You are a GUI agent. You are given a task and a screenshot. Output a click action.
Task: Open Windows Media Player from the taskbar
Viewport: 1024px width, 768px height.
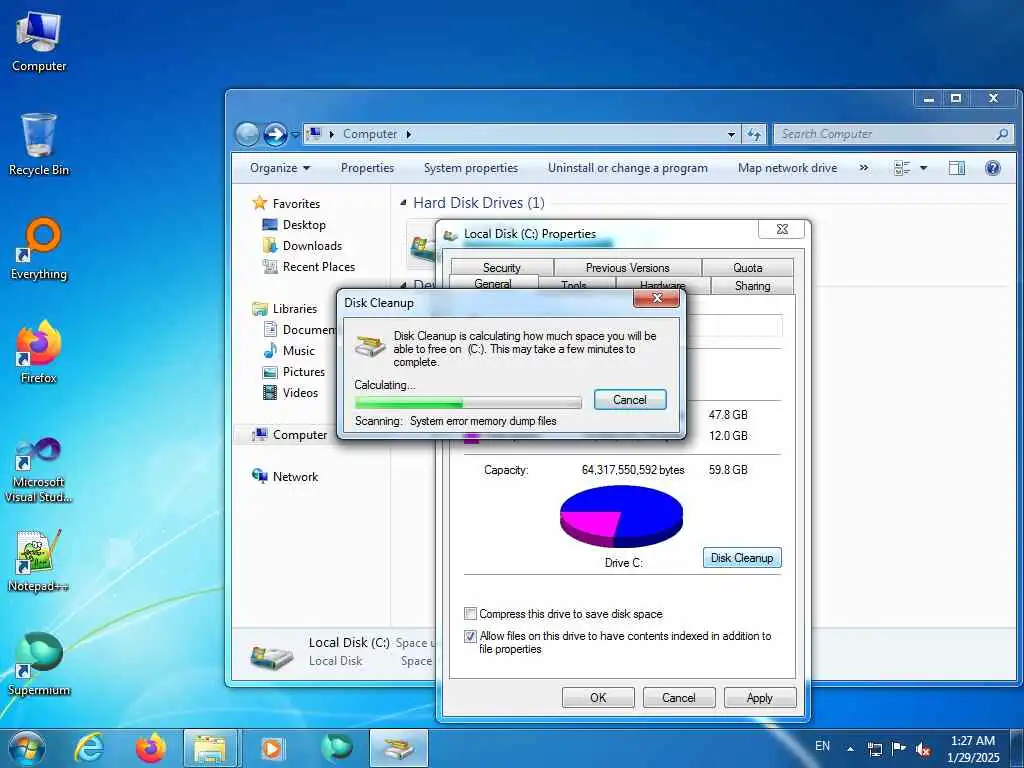tap(272, 748)
